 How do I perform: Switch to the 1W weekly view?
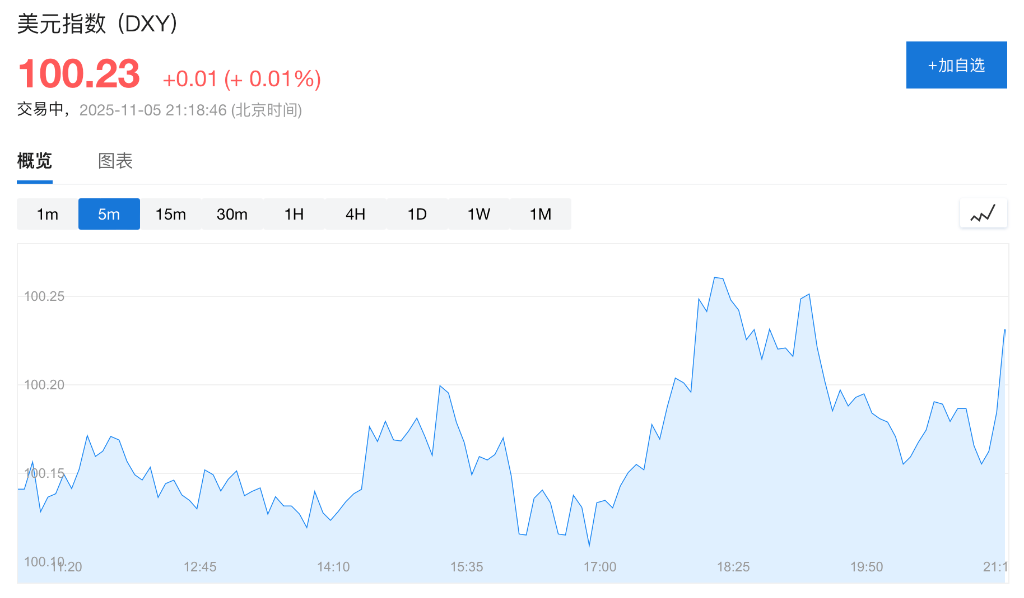pos(479,214)
